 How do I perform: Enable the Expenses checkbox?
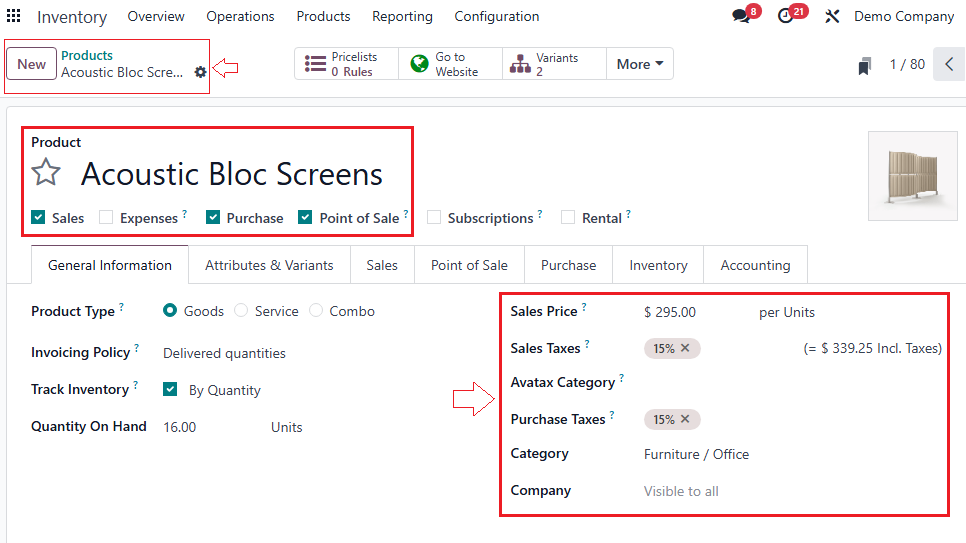(x=106, y=218)
